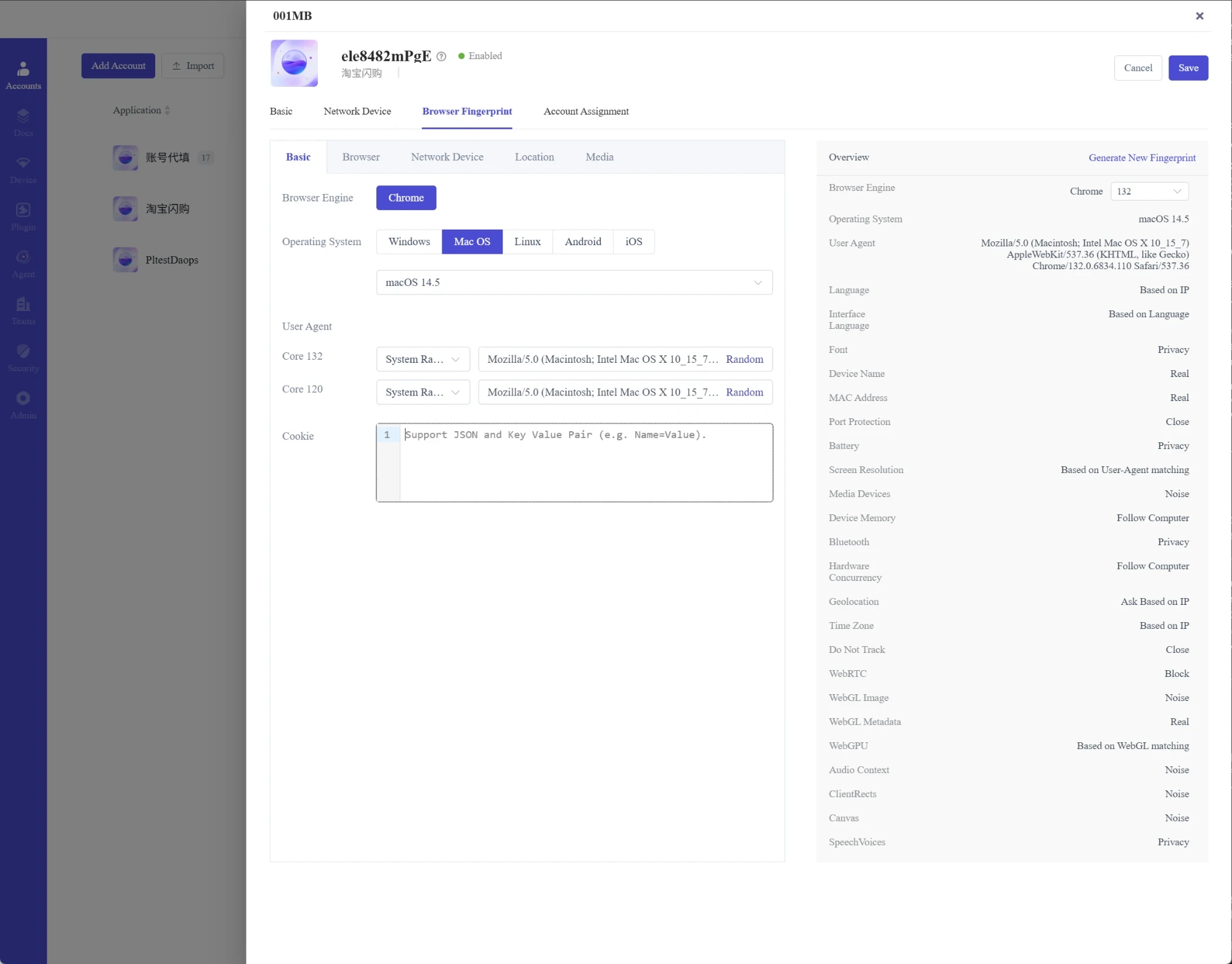
Task: Open Teams section in sidebar
Action: (x=23, y=311)
